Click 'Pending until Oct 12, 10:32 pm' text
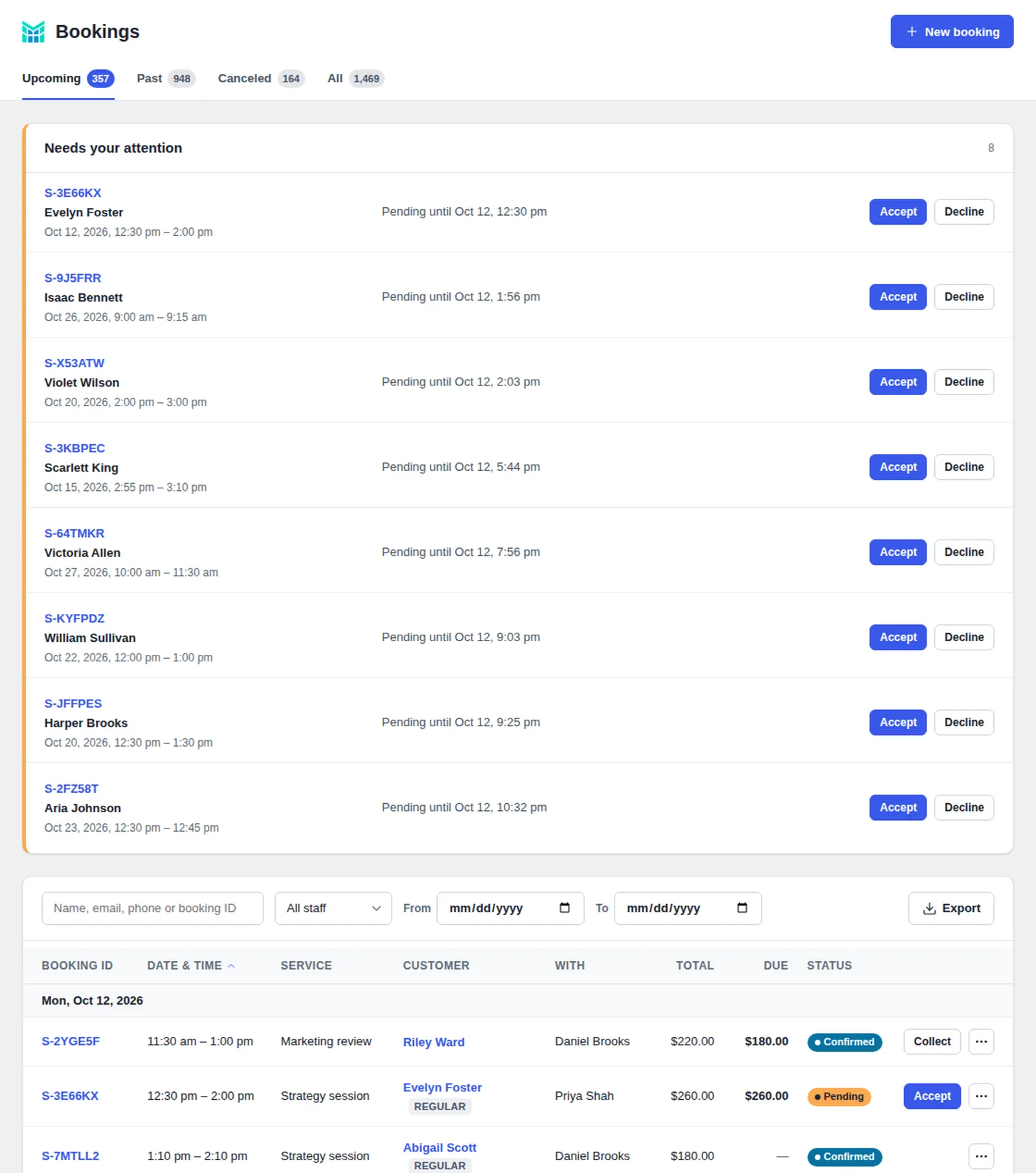 click(464, 807)
